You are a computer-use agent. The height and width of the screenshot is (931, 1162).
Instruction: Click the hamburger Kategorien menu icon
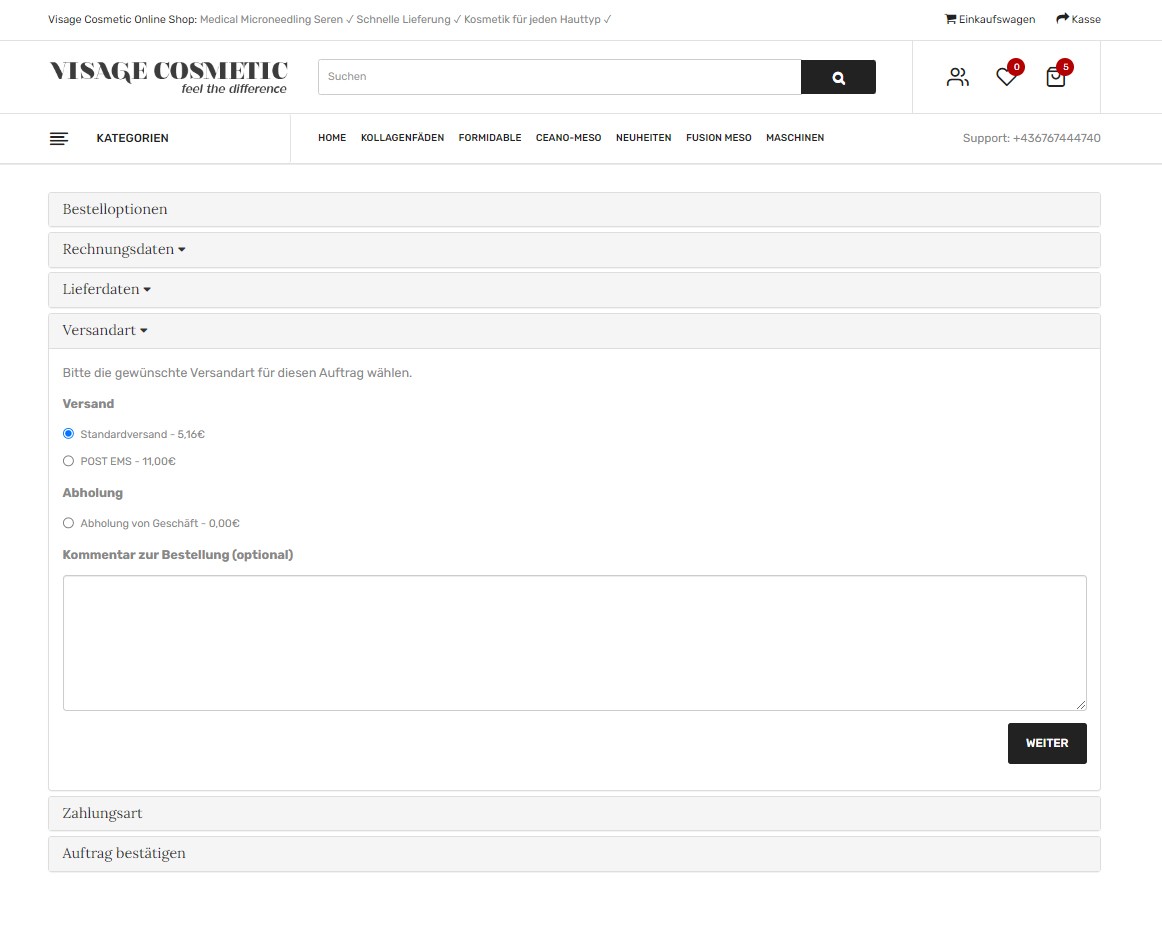tap(59, 138)
